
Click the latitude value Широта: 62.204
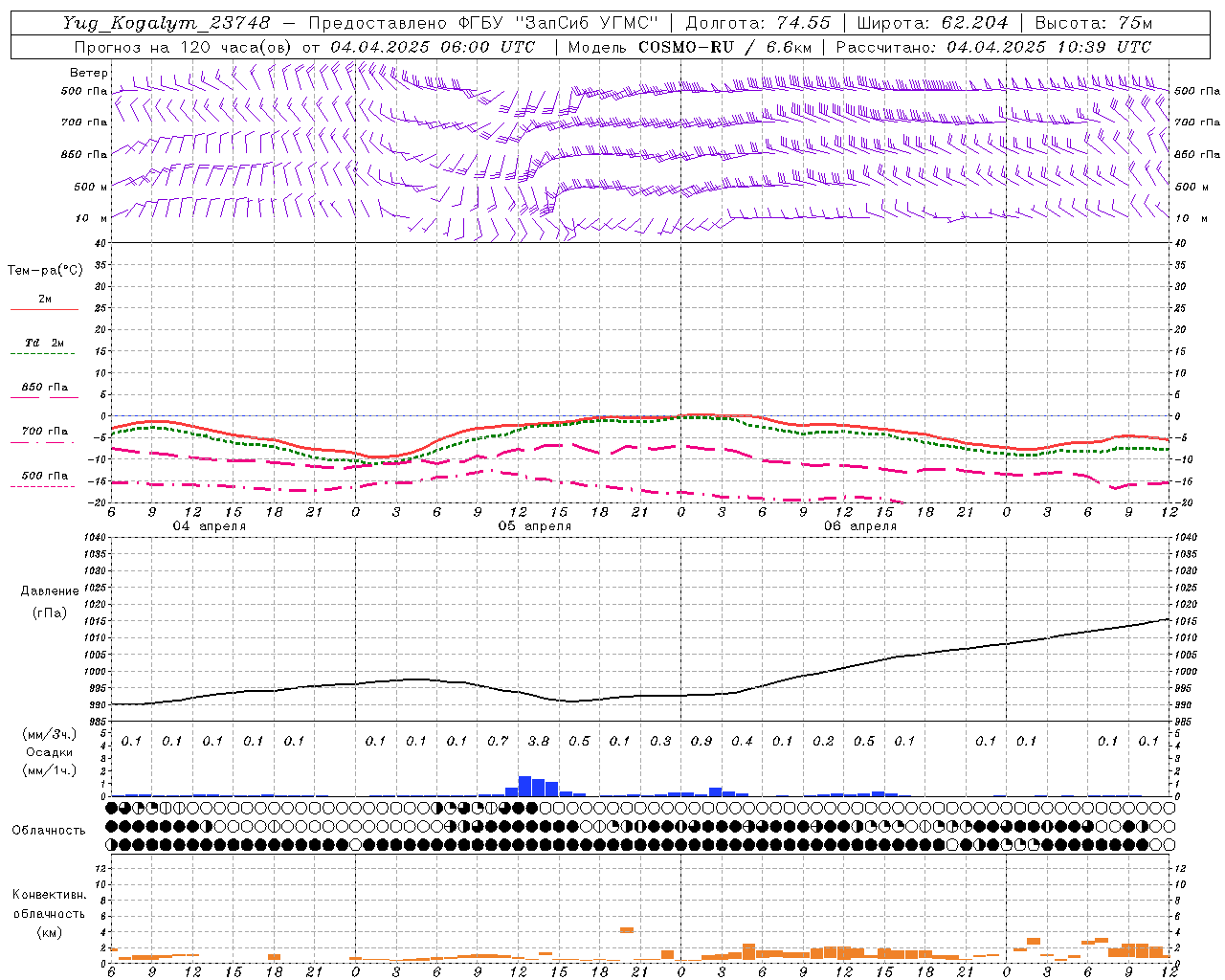pos(933,23)
